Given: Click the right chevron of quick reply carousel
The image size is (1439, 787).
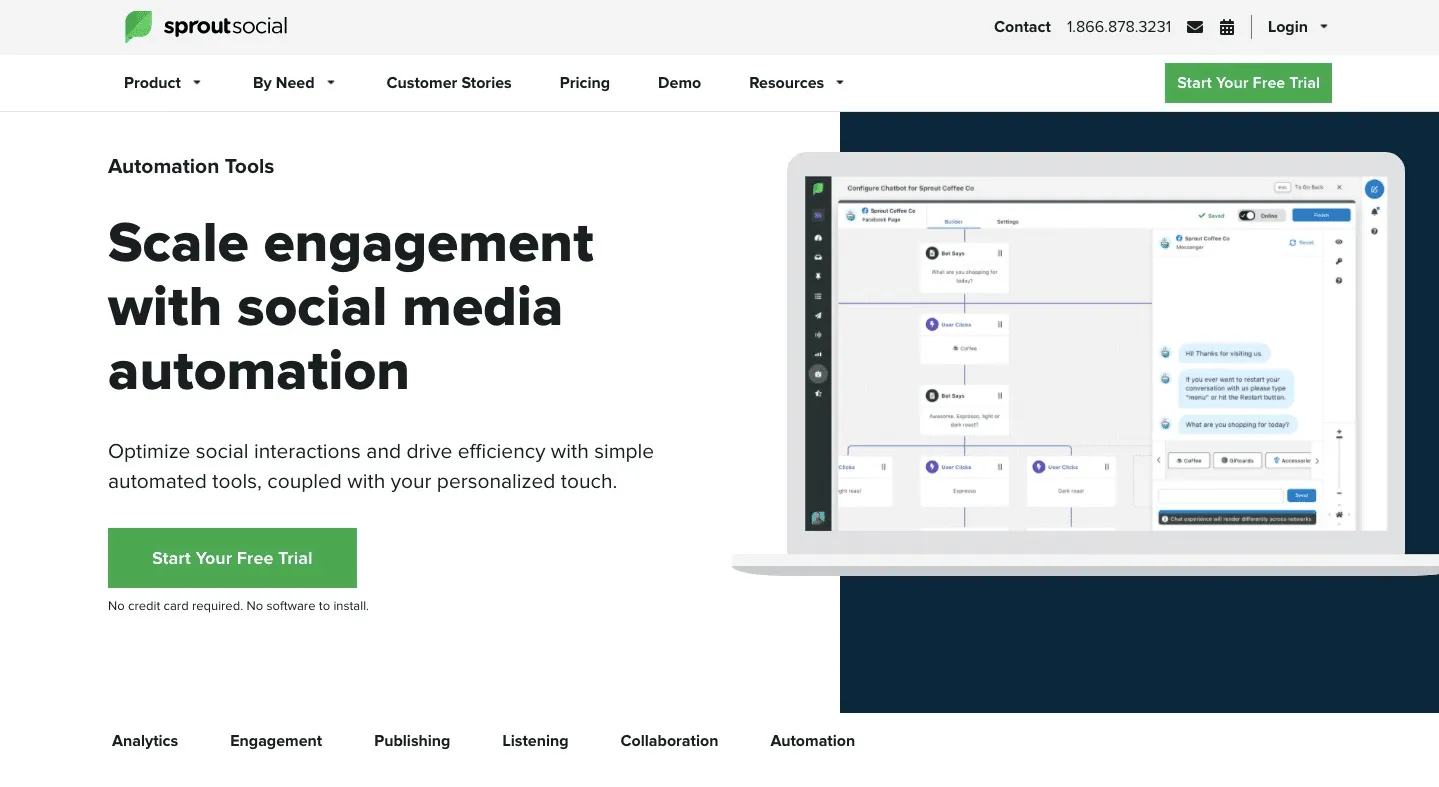Looking at the screenshot, I should 1317,461.
